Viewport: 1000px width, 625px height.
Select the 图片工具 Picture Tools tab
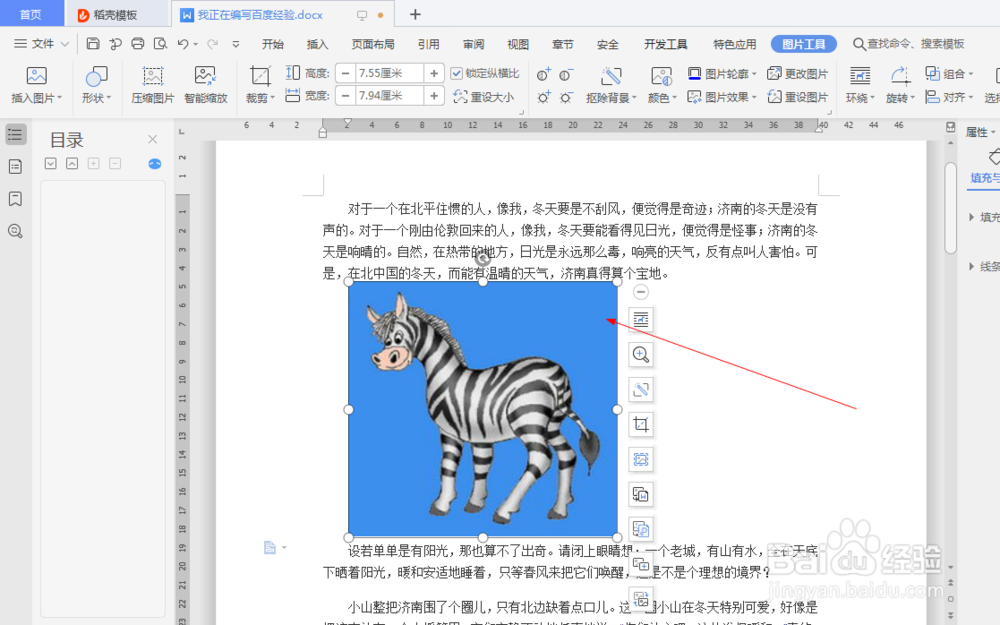click(x=804, y=44)
